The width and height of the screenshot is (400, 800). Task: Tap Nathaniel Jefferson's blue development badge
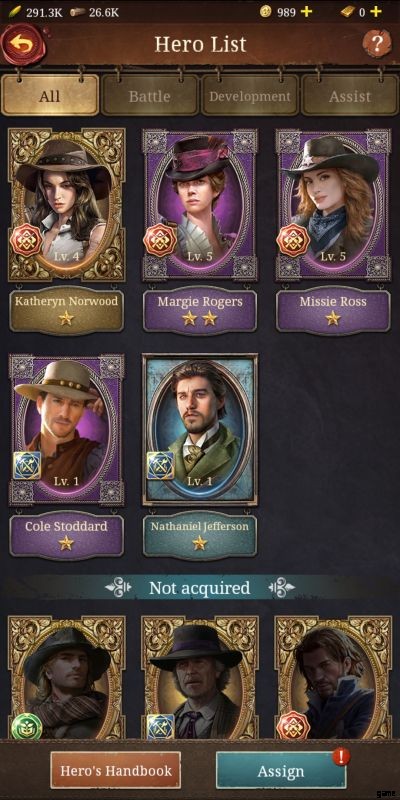(x=160, y=465)
